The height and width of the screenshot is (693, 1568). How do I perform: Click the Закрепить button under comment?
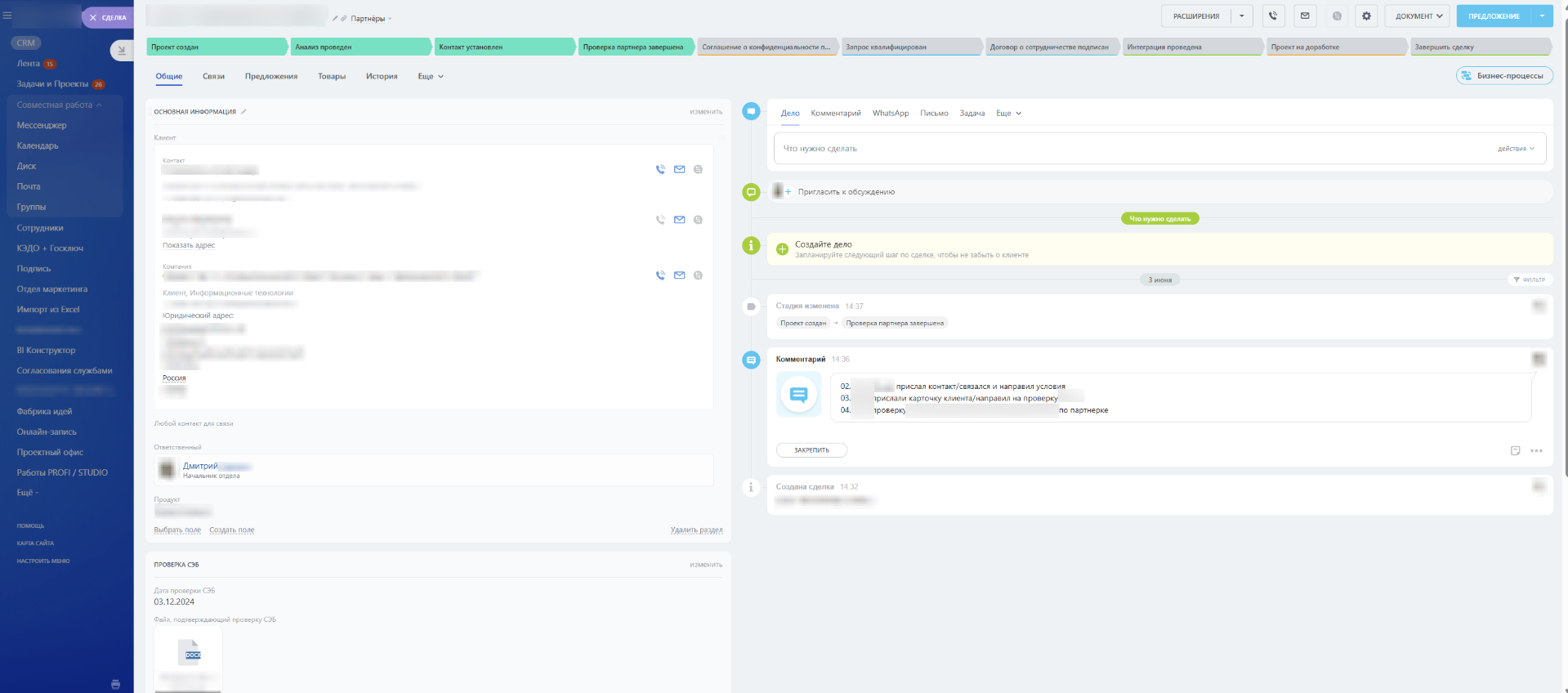[x=811, y=450]
